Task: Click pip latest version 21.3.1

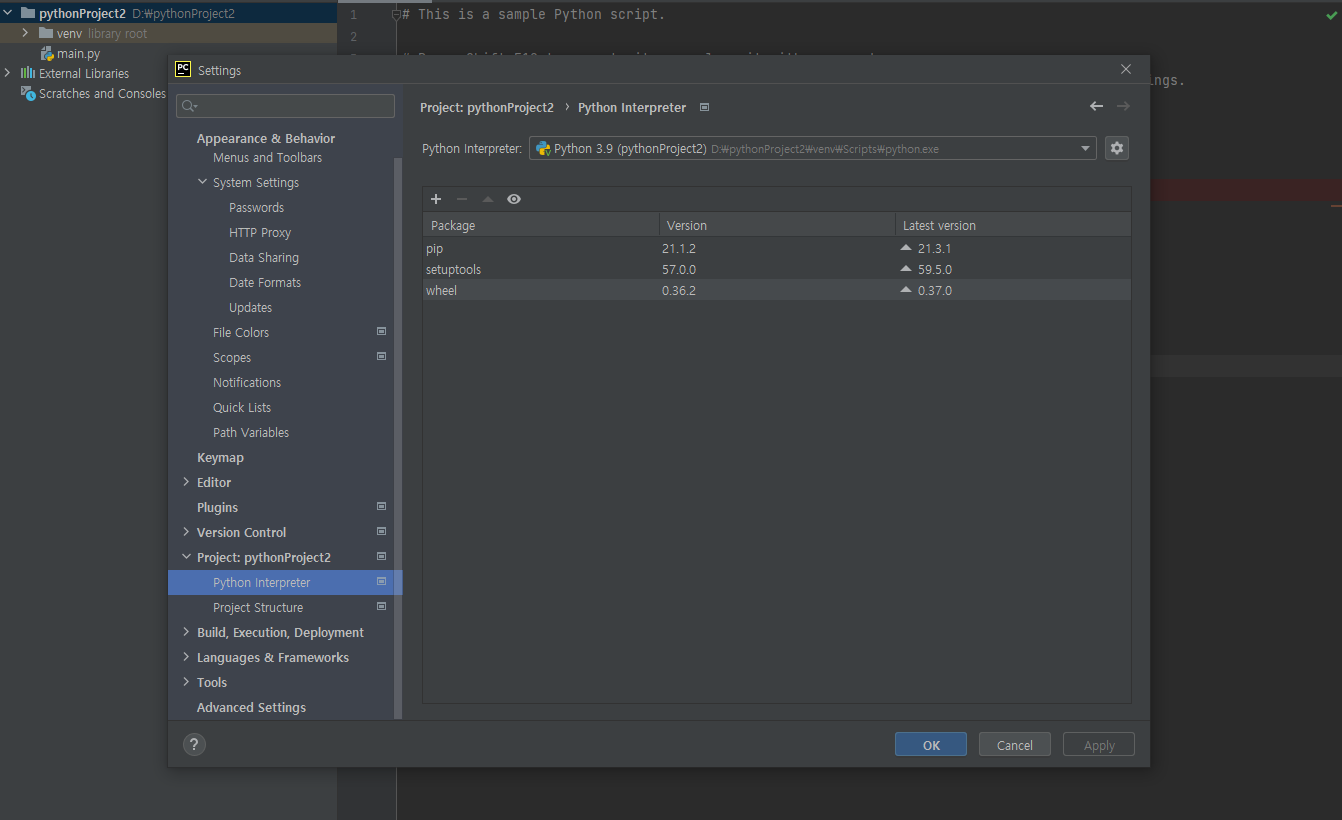Action: [x=934, y=248]
